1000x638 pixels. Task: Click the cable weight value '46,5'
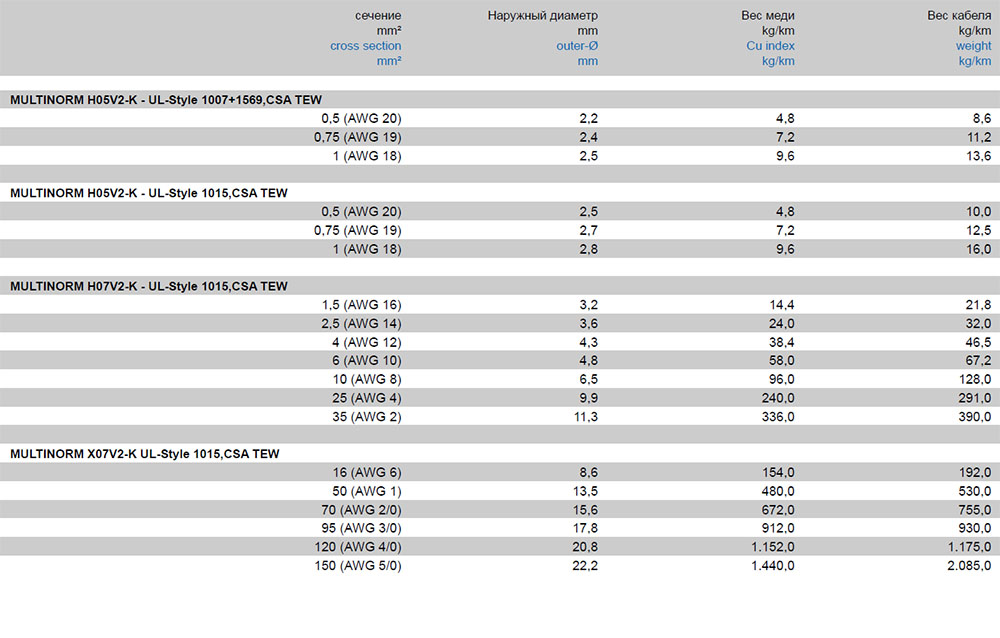tap(979, 342)
